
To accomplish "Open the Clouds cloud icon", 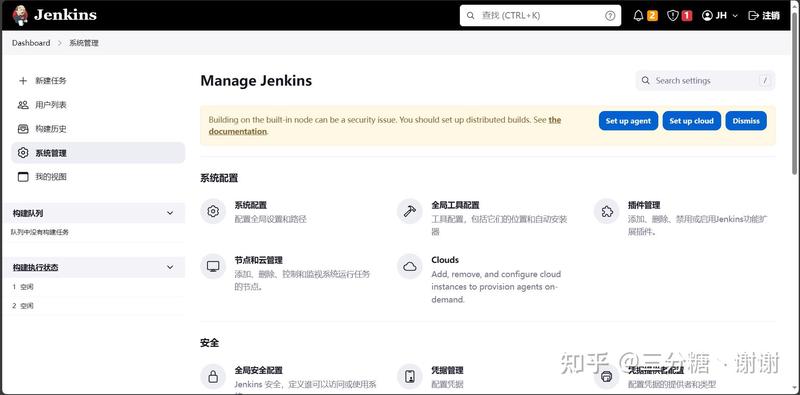I will (410, 266).
